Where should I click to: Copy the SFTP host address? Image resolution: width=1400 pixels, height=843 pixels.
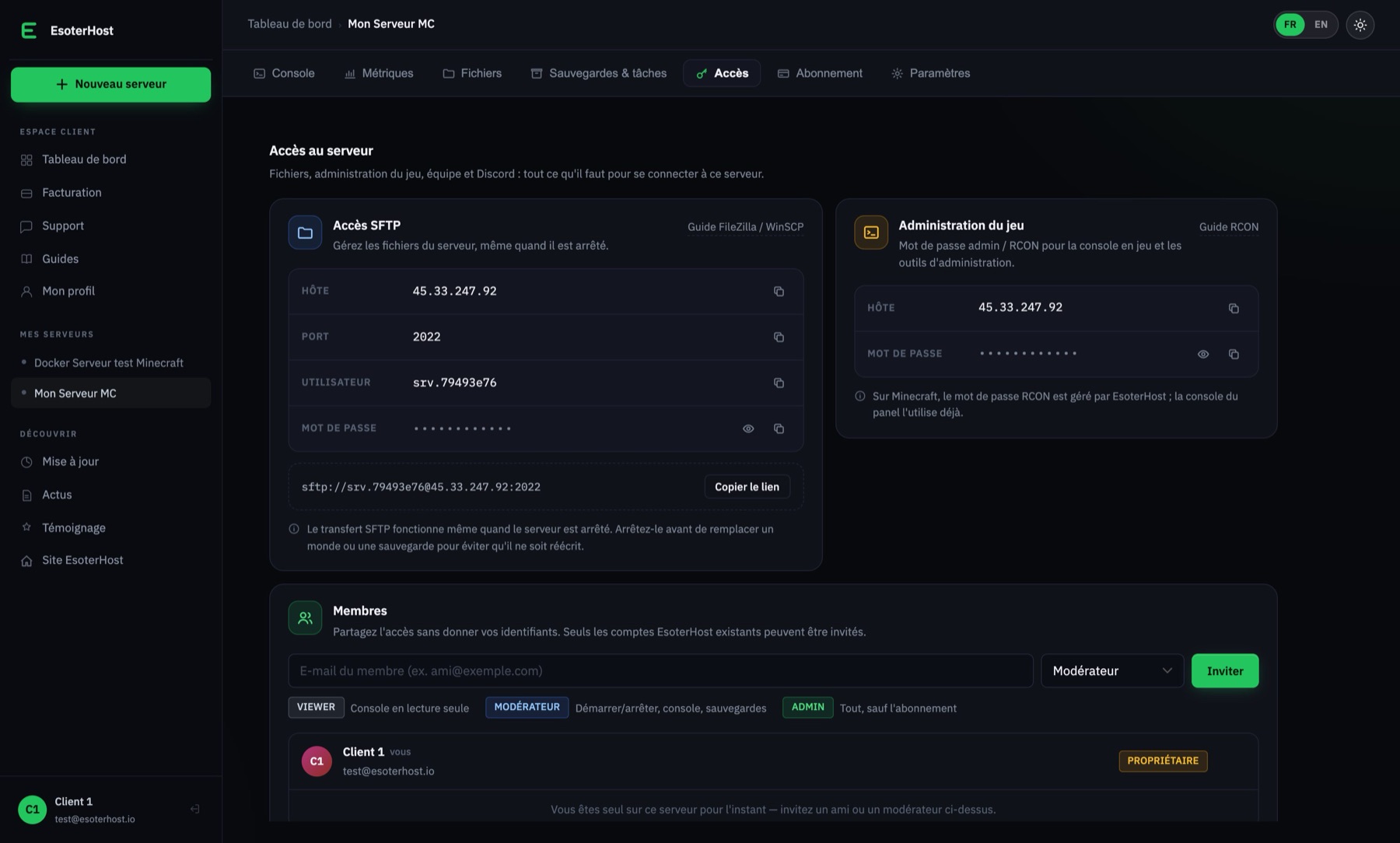[x=779, y=292]
